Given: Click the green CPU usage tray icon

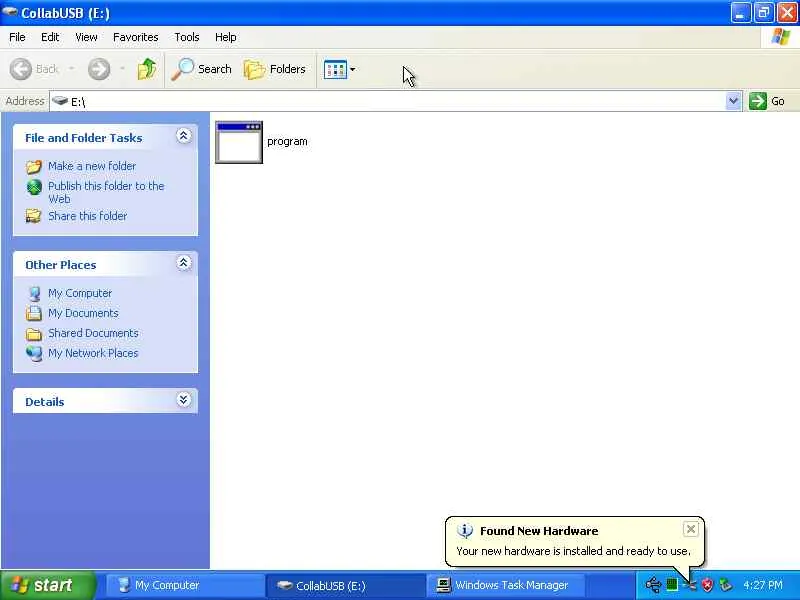Looking at the screenshot, I should click(x=672, y=585).
